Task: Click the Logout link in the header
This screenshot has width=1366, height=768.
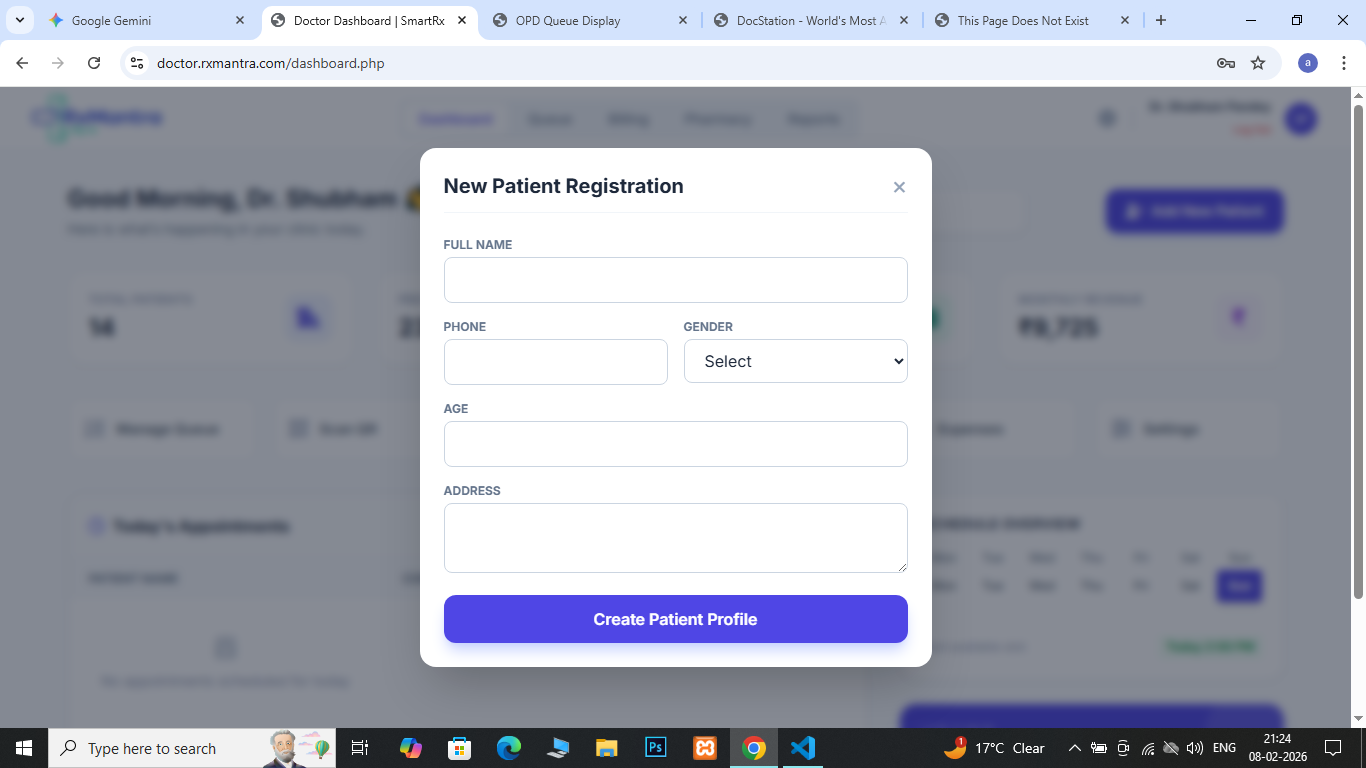Action: click(1253, 129)
